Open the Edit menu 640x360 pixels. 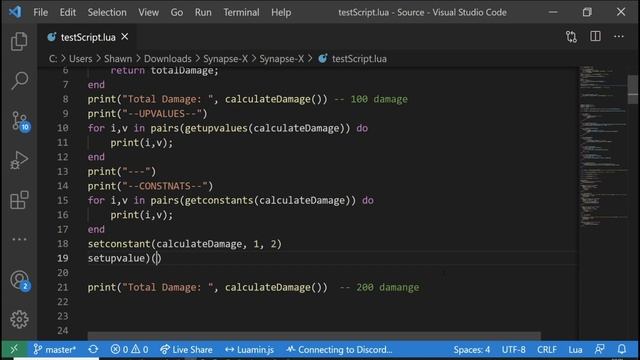click(x=68, y=12)
